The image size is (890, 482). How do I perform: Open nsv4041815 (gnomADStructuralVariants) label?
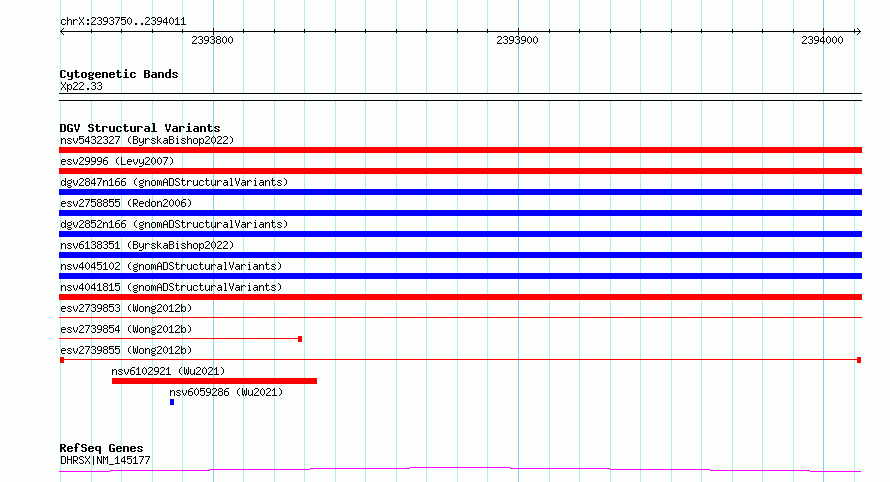pyautogui.click(x=171, y=287)
